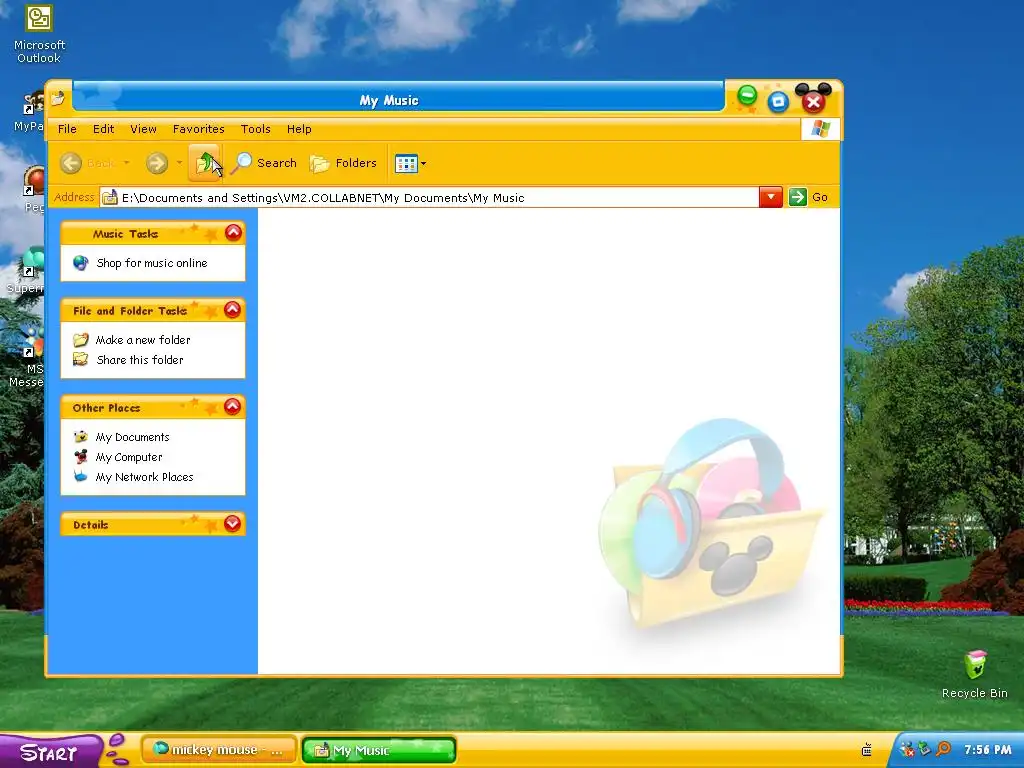This screenshot has height=768, width=1024.
Task: Open the View menu
Action: [x=143, y=129]
